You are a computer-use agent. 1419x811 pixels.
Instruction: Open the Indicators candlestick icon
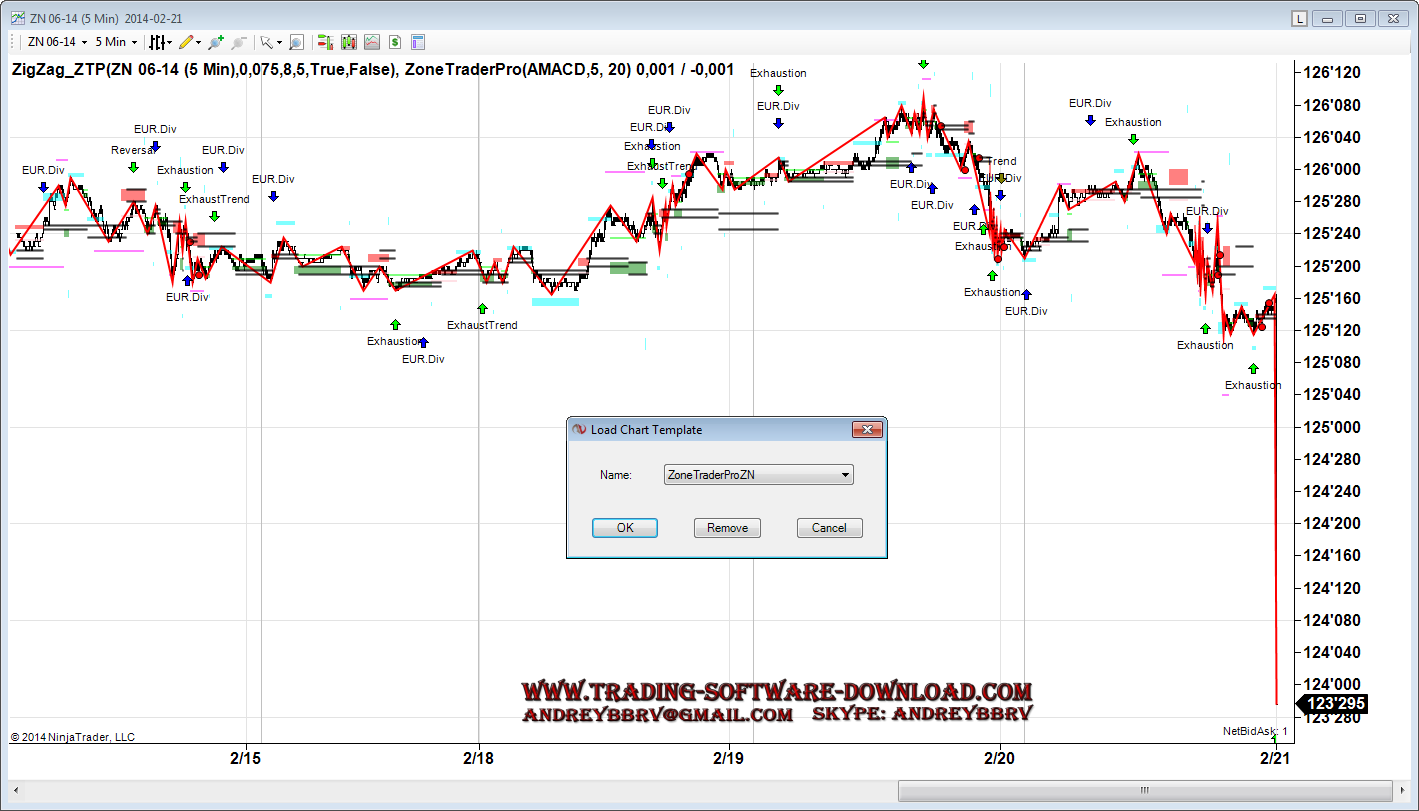point(348,42)
